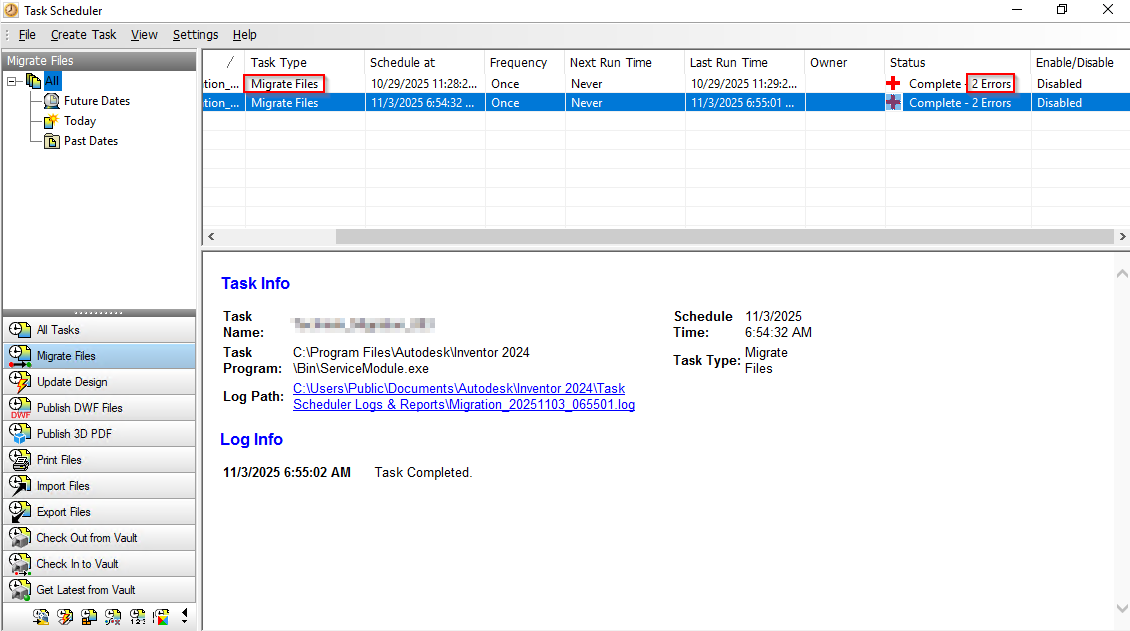
Task: Sort by the Schedule at column header
Action: tap(425, 63)
